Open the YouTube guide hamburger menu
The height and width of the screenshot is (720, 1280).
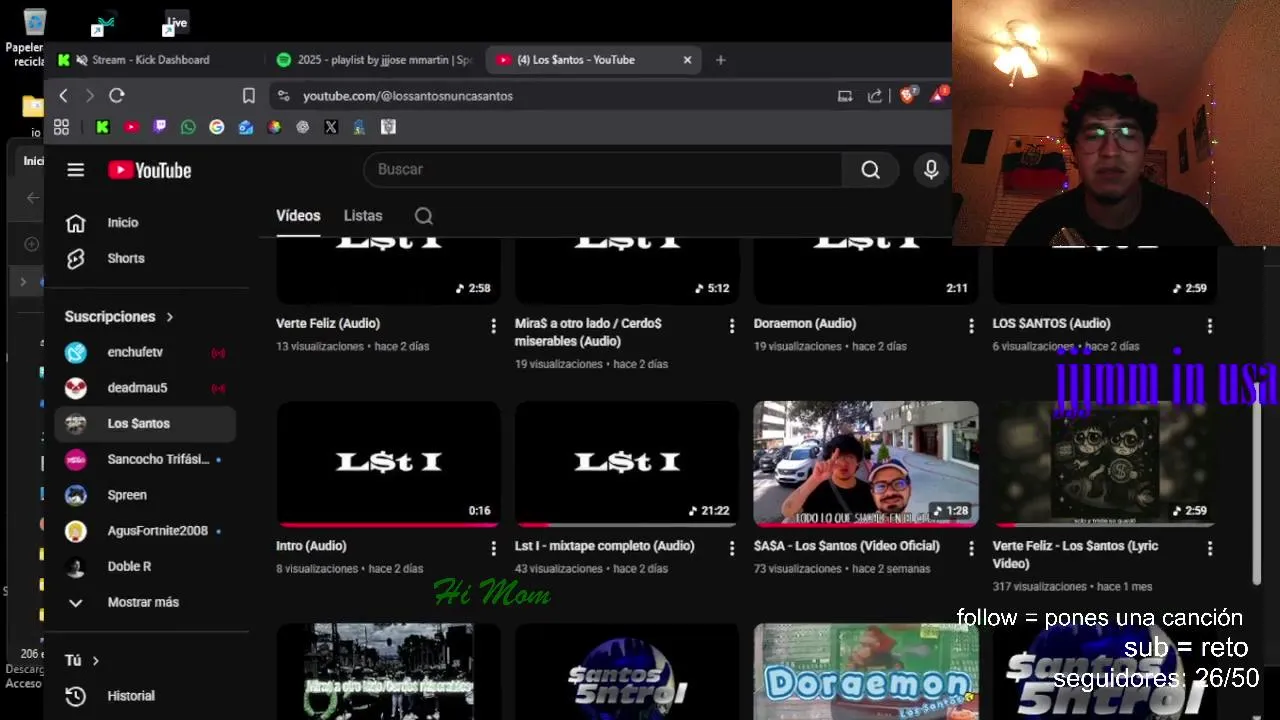click(75, 170)
